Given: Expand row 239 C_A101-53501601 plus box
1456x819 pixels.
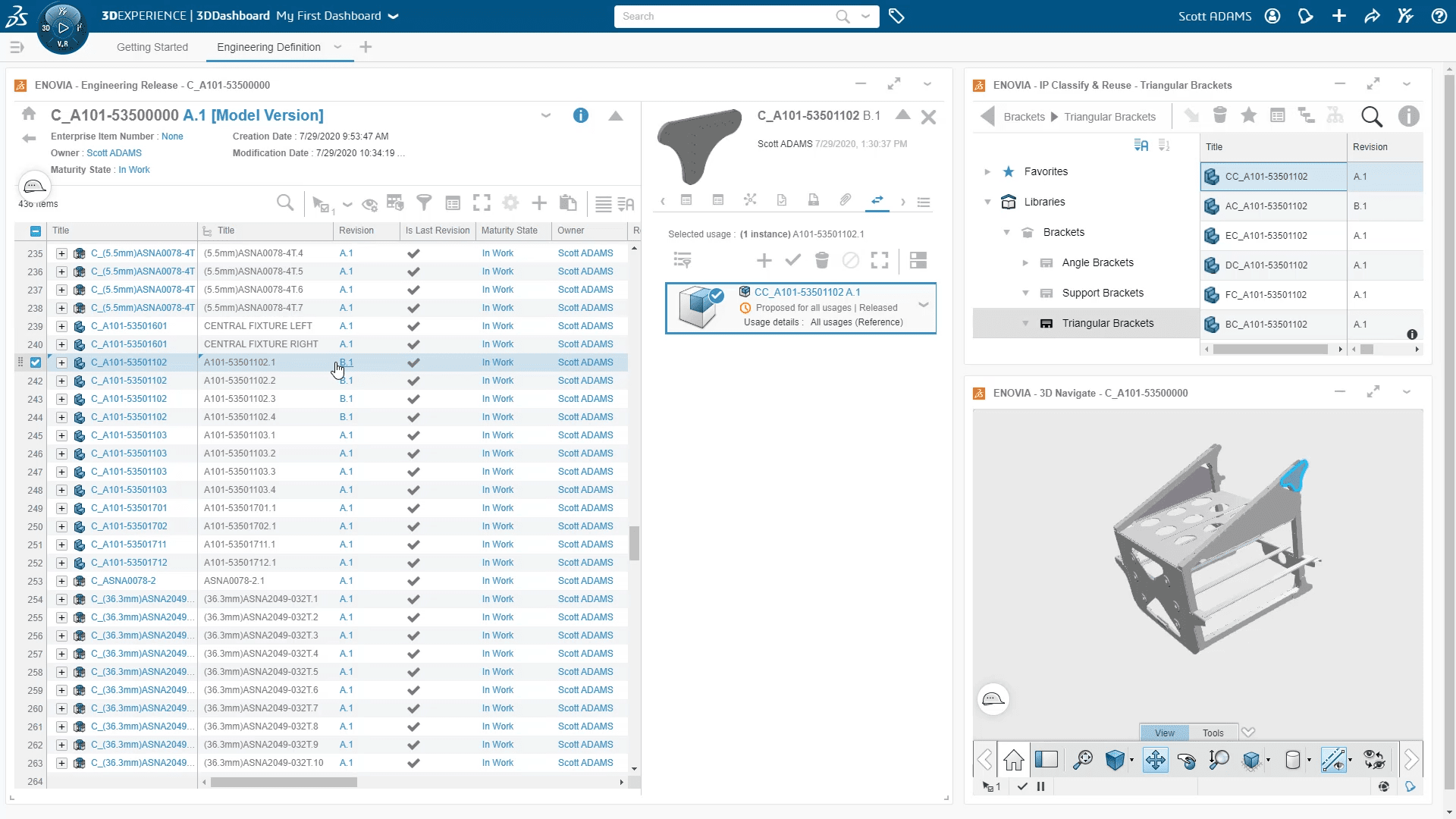Looking at the screenshot, I should [x=61, y=326].
